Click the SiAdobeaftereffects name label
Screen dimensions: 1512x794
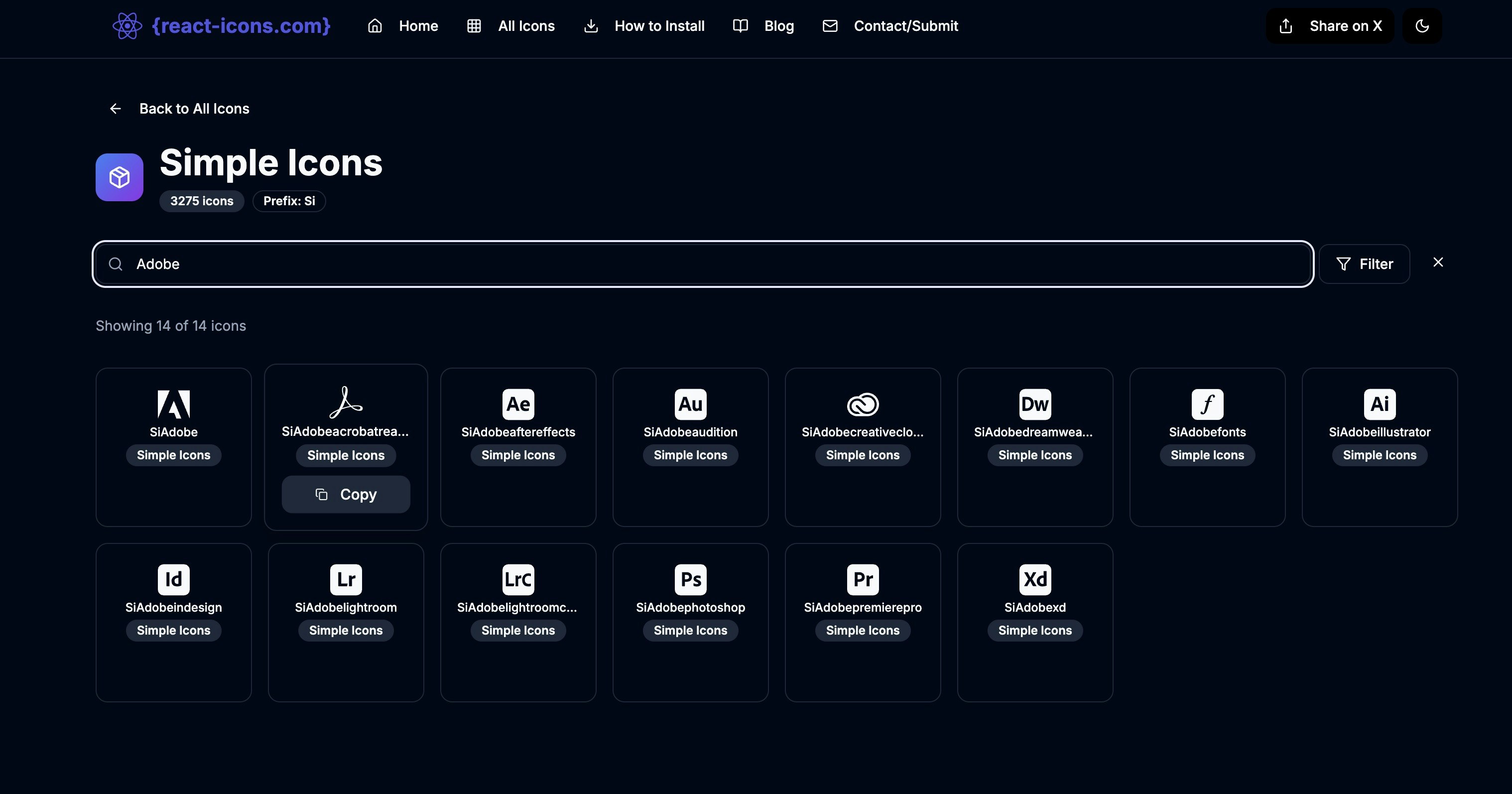518,432
